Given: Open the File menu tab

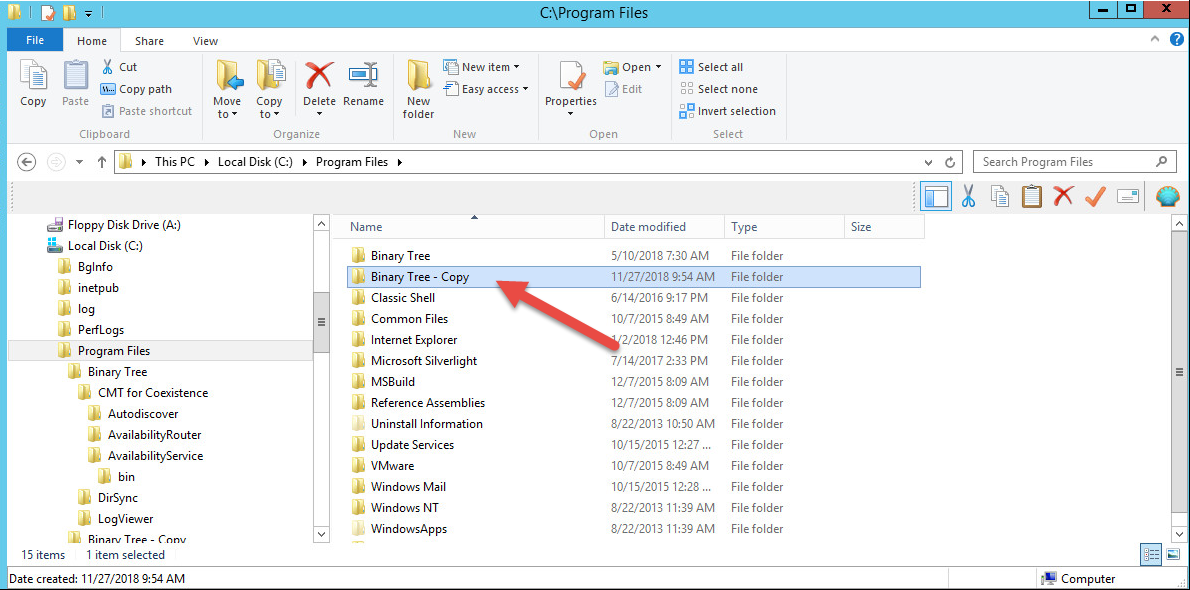Looking at the screenshot, I should pos(35,40).
